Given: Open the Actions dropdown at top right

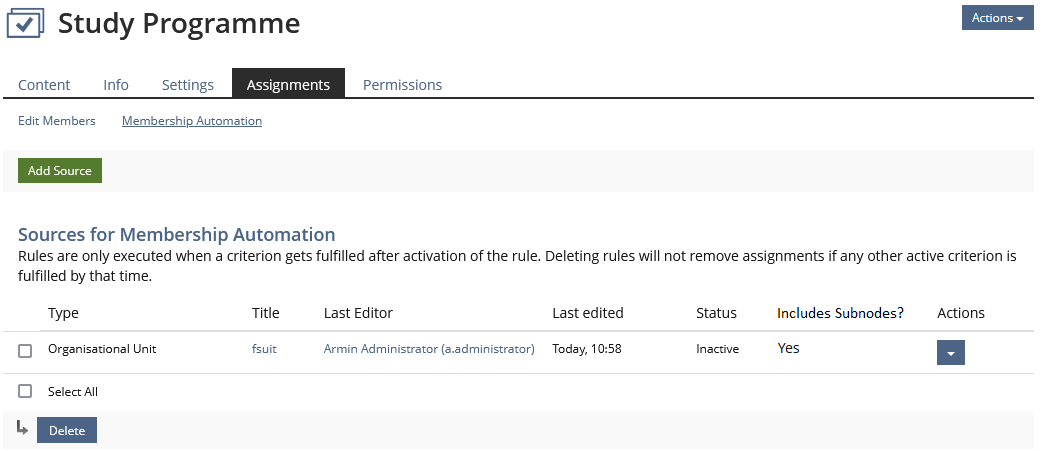Looking at the screenshot, I should 997,18.
